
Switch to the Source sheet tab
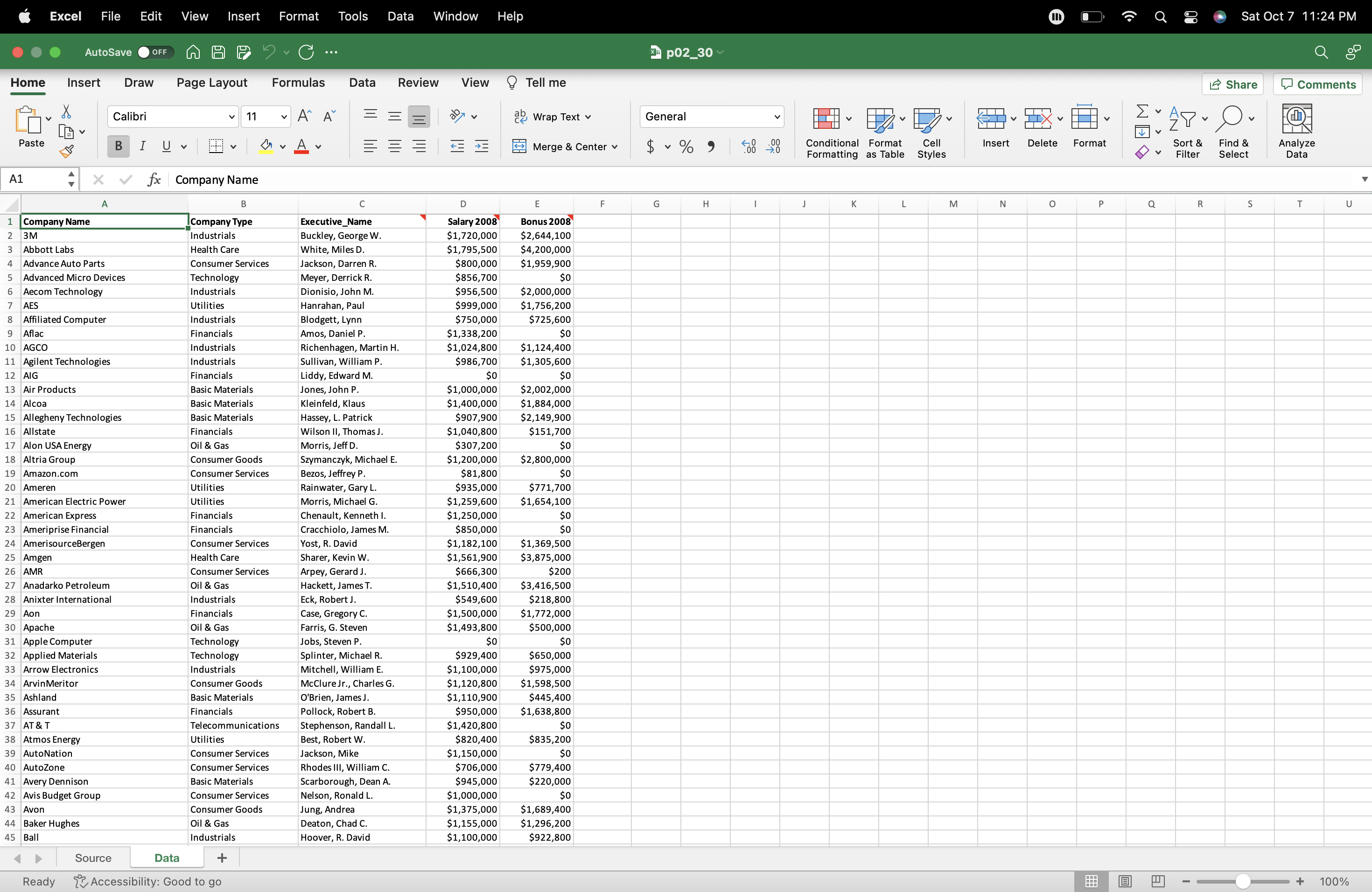tap(93, 858)
